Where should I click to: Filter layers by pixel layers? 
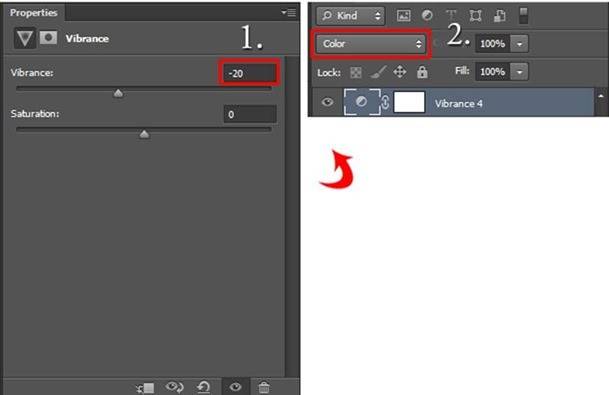pyautogui.click(x=404, y=16)
